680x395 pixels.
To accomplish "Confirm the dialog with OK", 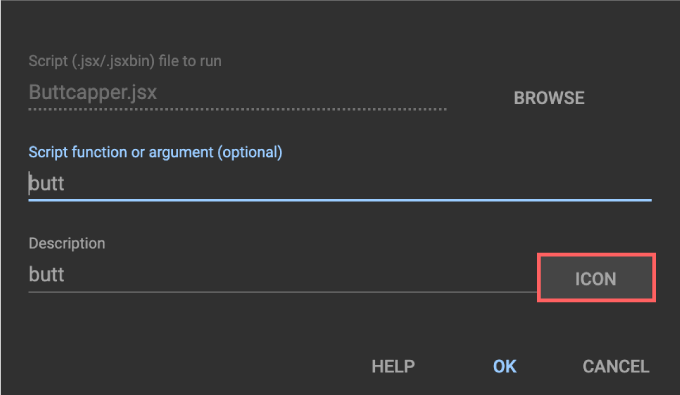I will 505,367.
